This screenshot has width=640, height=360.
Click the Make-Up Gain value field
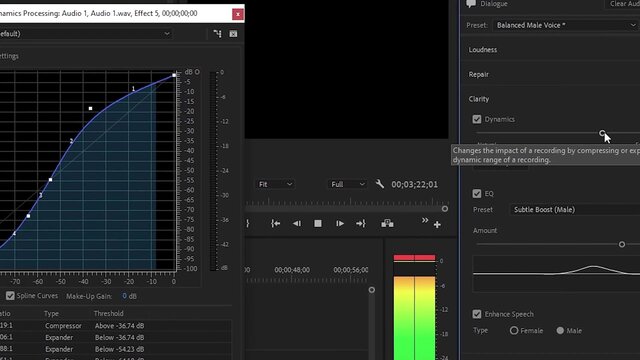click(124, 296)
